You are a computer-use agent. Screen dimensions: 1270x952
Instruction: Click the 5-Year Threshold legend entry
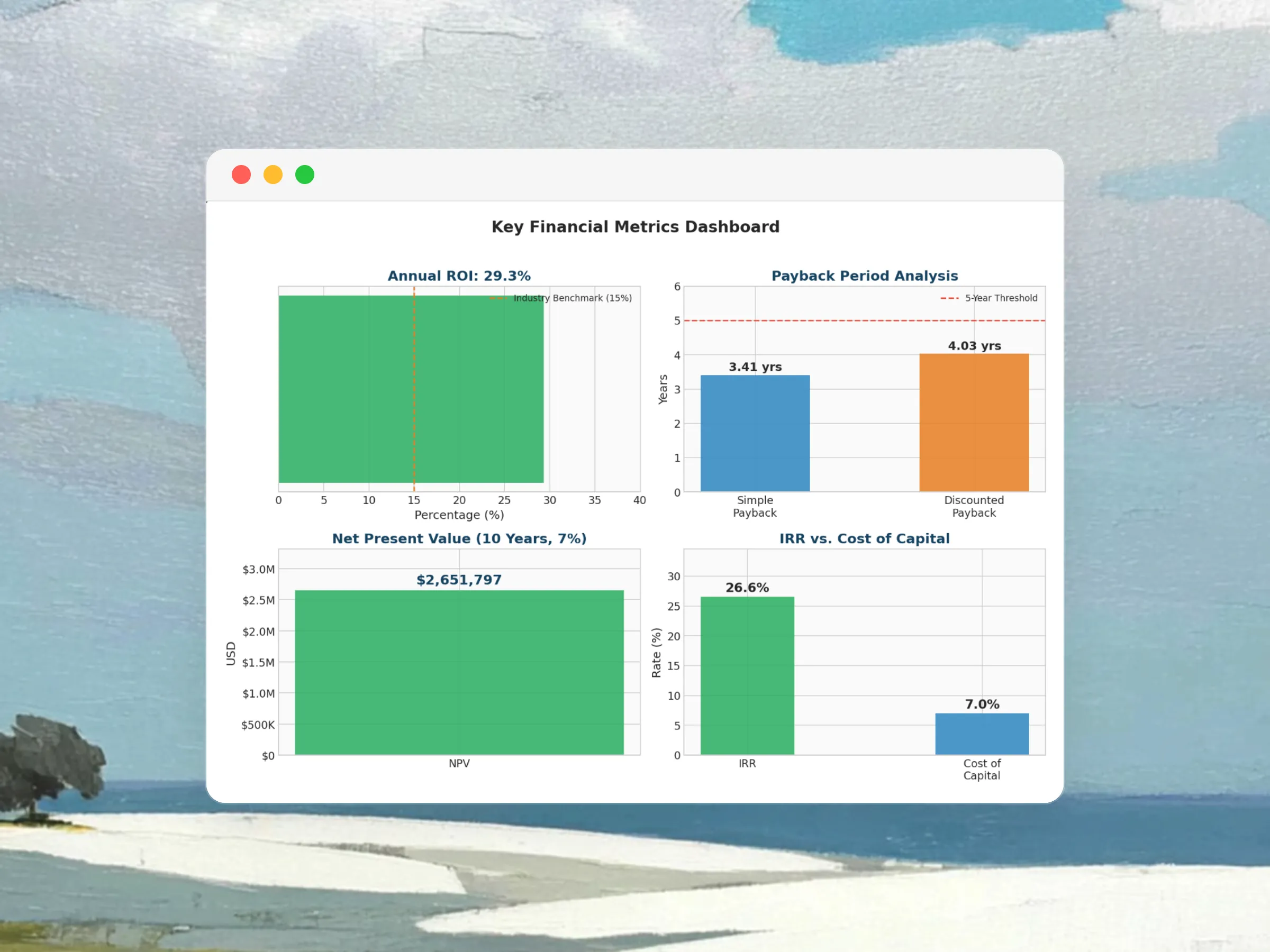pyautogui.click(x=1001, y=298)
